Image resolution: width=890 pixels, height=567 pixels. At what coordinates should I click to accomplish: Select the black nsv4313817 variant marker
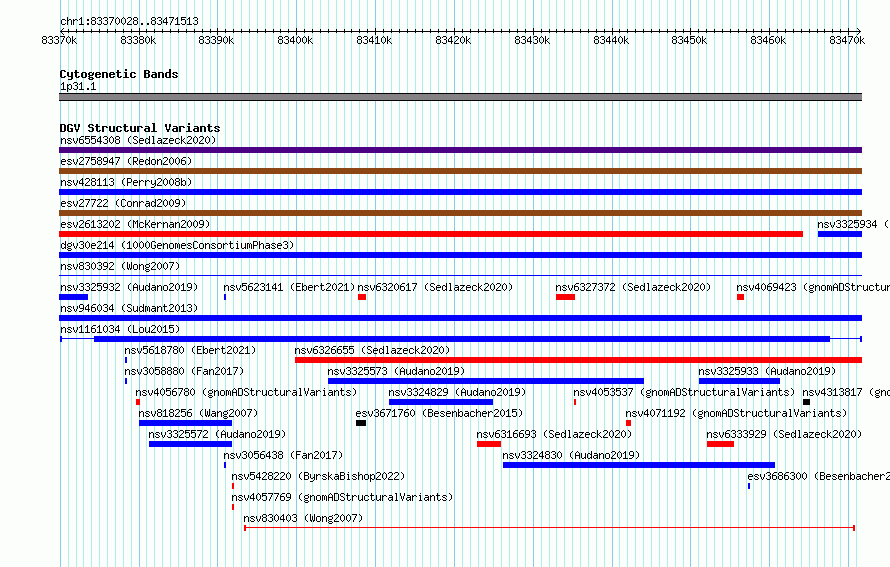[x=807, y=402]
